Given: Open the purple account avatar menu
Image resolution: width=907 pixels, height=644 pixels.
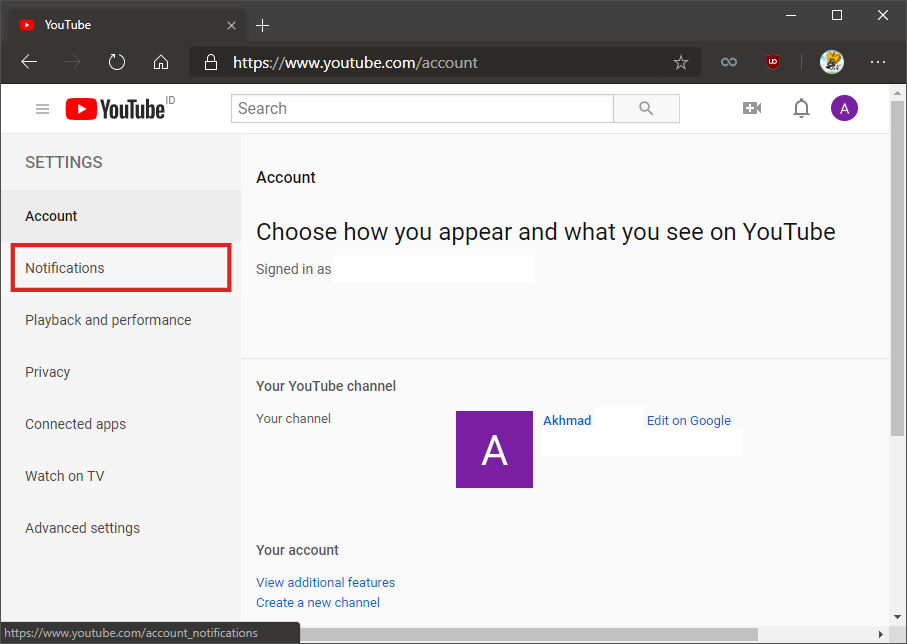Looking at the screenshot, I should pyautogui.click(x=844, y=109).
